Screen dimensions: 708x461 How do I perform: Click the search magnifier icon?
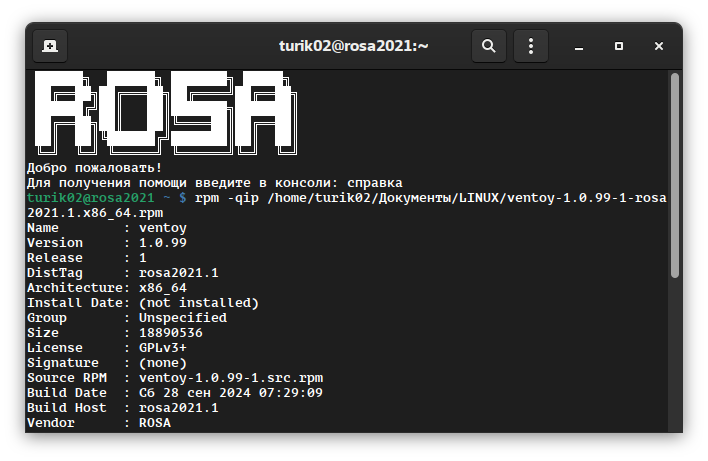pyautogui.click(x=489, y=46)
